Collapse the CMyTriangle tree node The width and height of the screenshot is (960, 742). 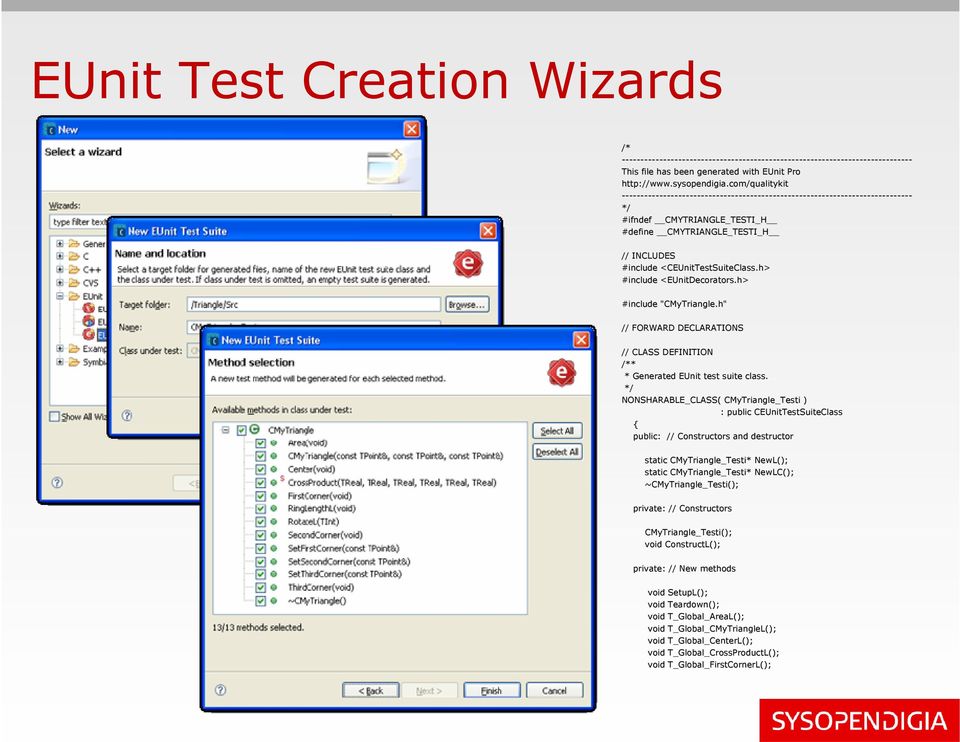point(225,430)
